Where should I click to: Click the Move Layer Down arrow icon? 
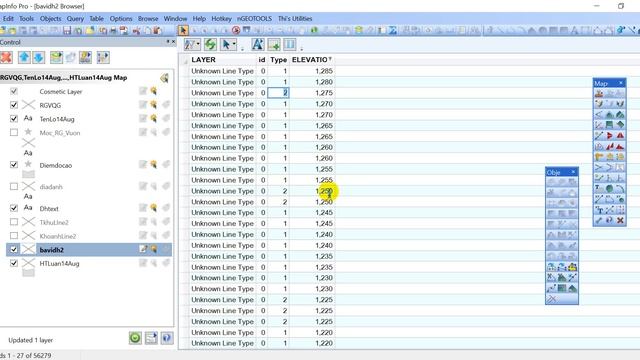(39, 58)
